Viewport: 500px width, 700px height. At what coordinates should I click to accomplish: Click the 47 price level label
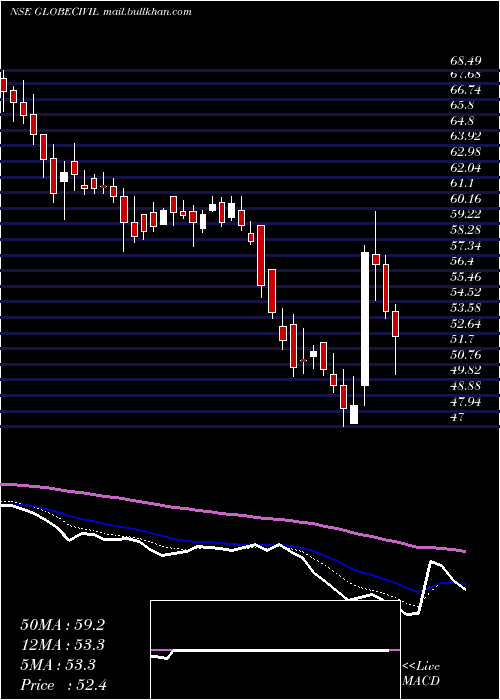click(457, 417)
